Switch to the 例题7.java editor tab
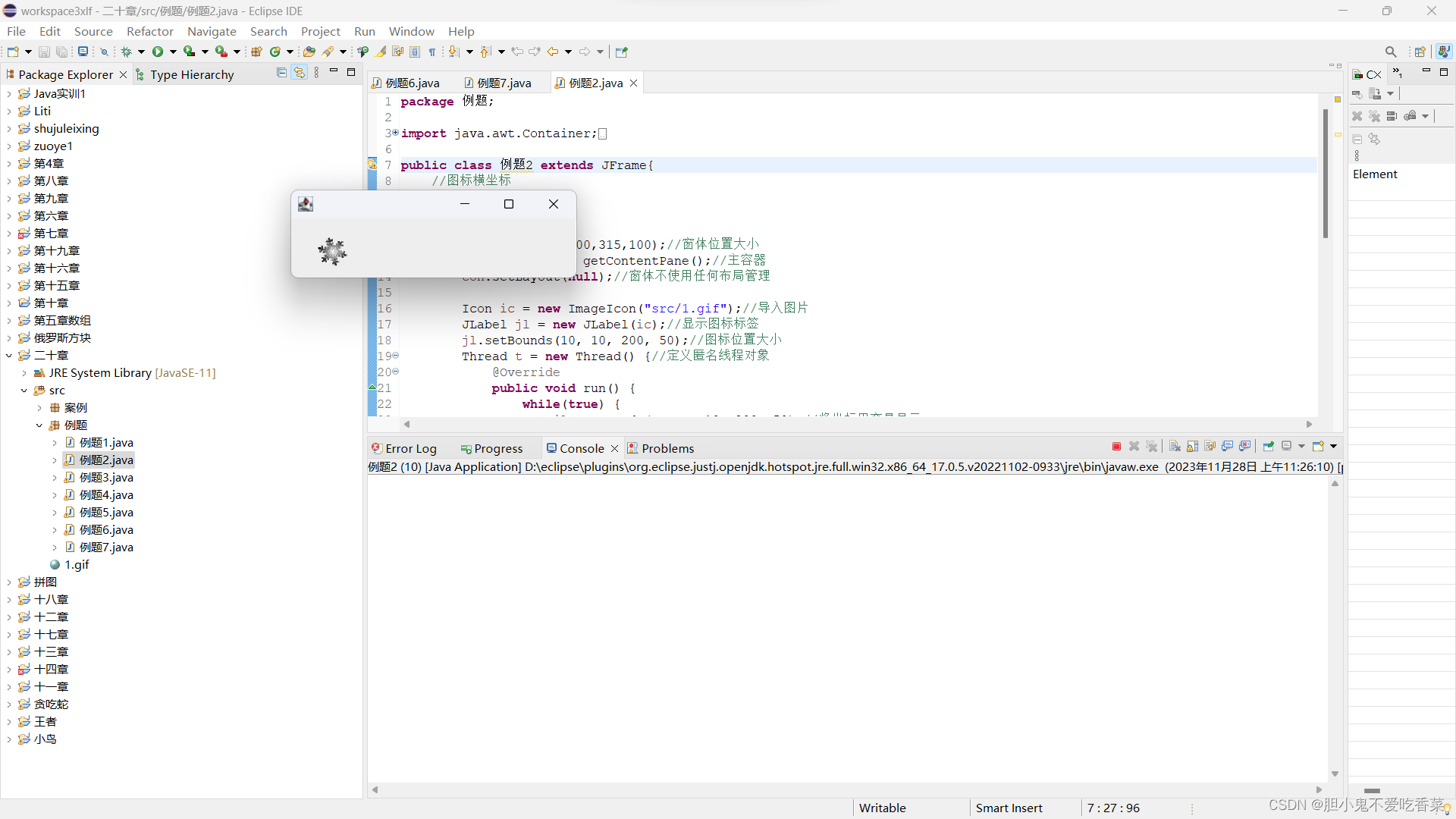The image size is (1456, 819). 504,83
